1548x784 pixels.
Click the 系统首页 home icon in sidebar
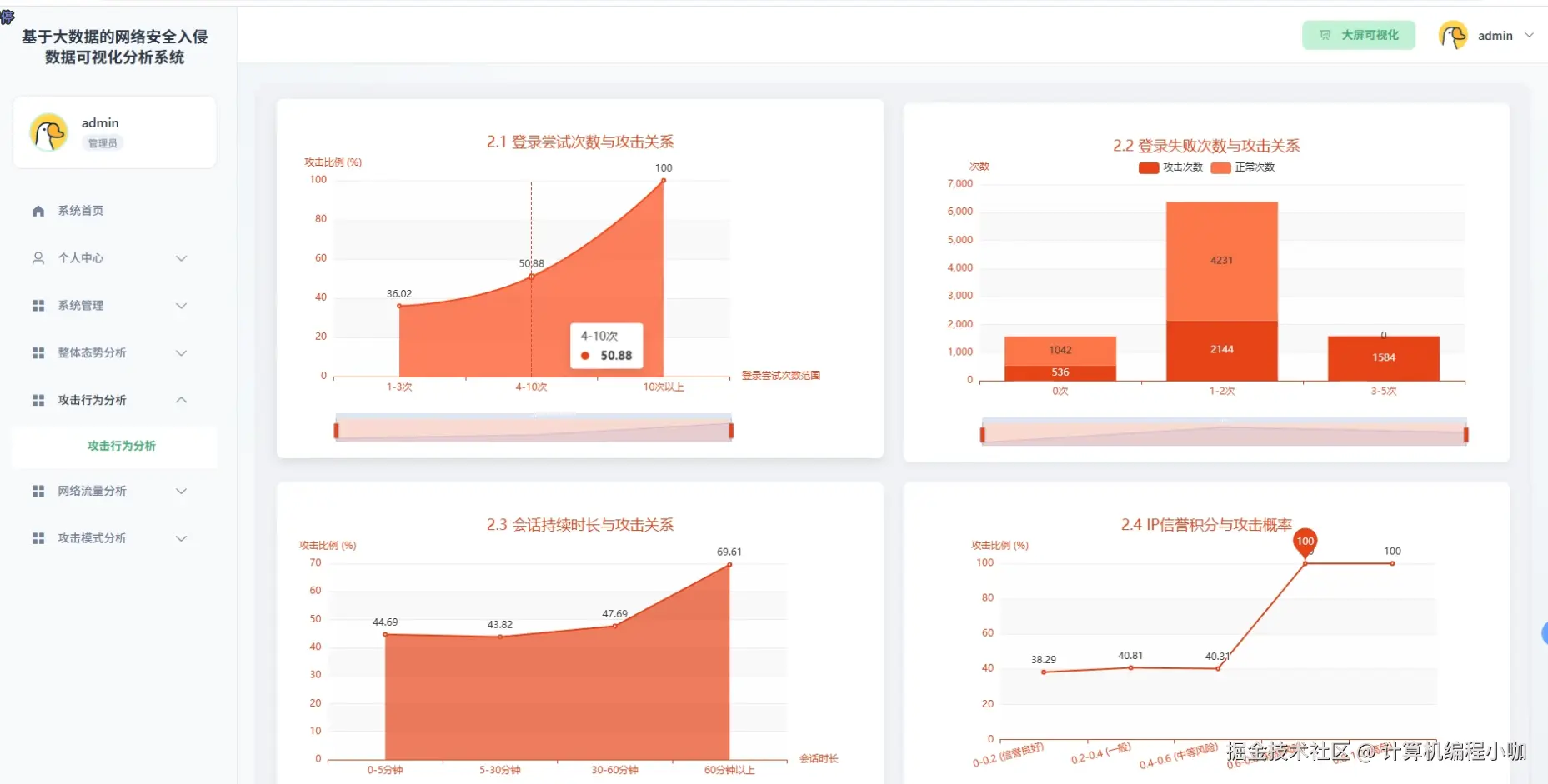click(38, 210)
